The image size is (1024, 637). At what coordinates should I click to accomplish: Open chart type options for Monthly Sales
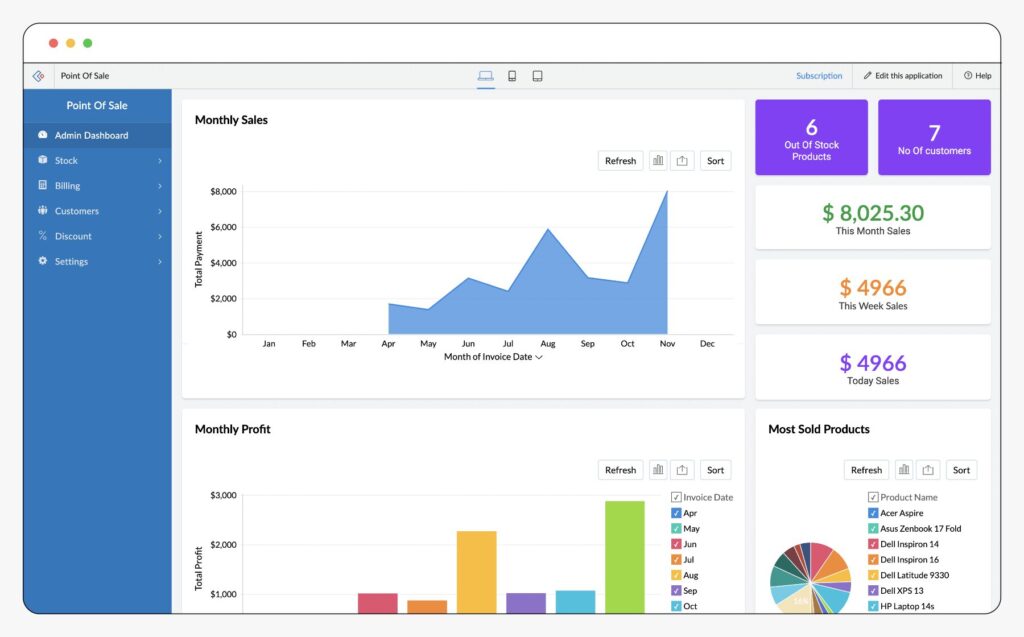pos(658,160)
